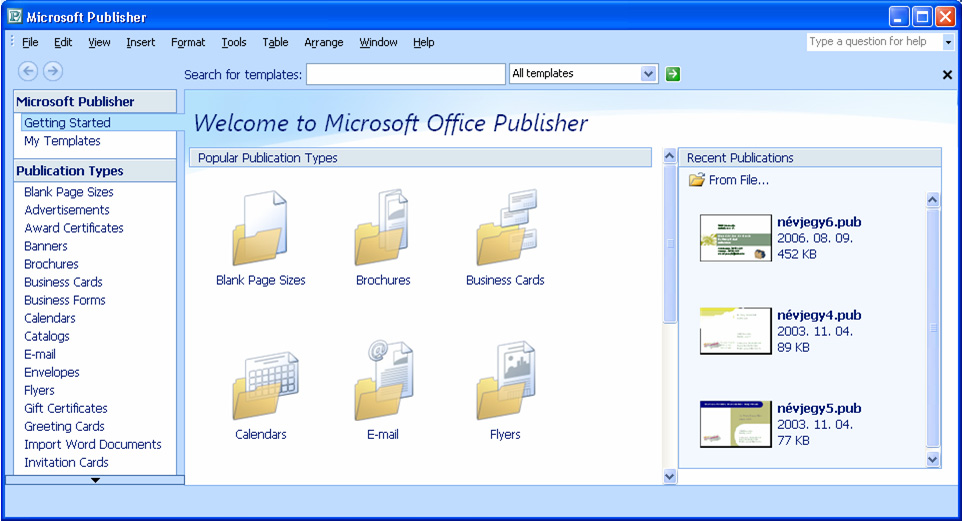Open the Tools menu
962x522 pixels.
tap(234, 42)
